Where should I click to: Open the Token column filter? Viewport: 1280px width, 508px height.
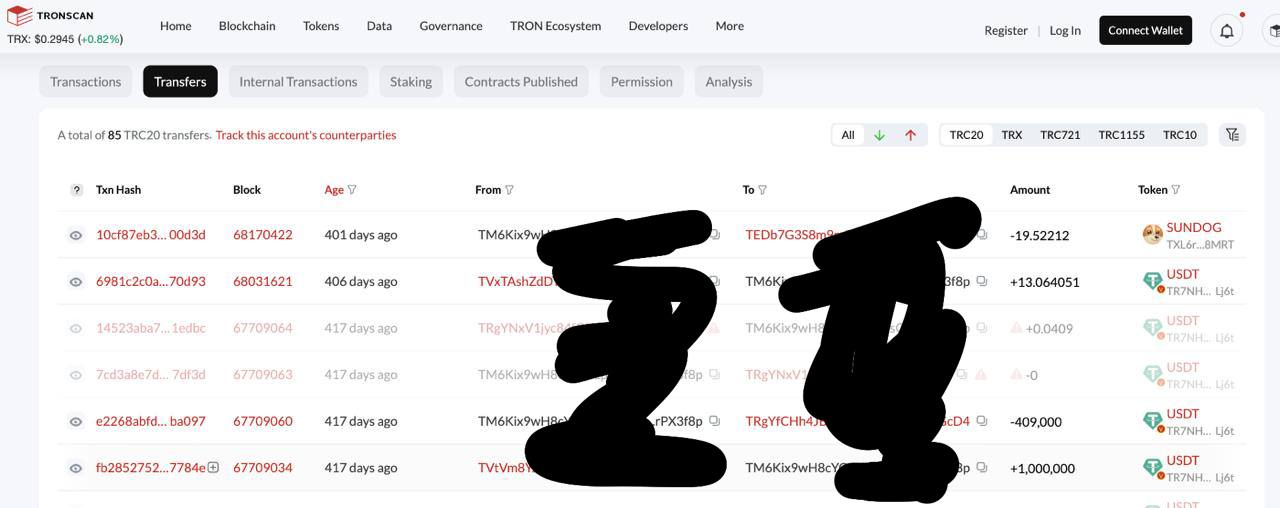[x=1176, y=190]
